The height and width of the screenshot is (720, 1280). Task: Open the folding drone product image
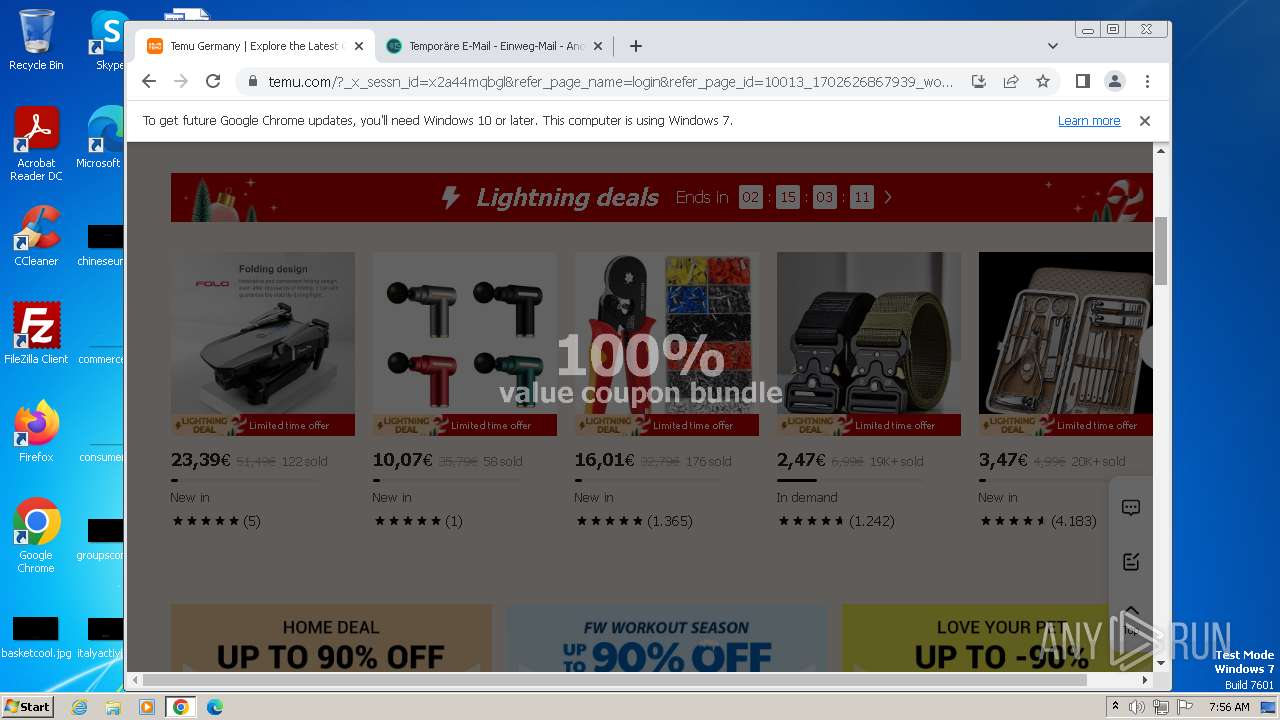pyautogui.click(x=263, y=343)
